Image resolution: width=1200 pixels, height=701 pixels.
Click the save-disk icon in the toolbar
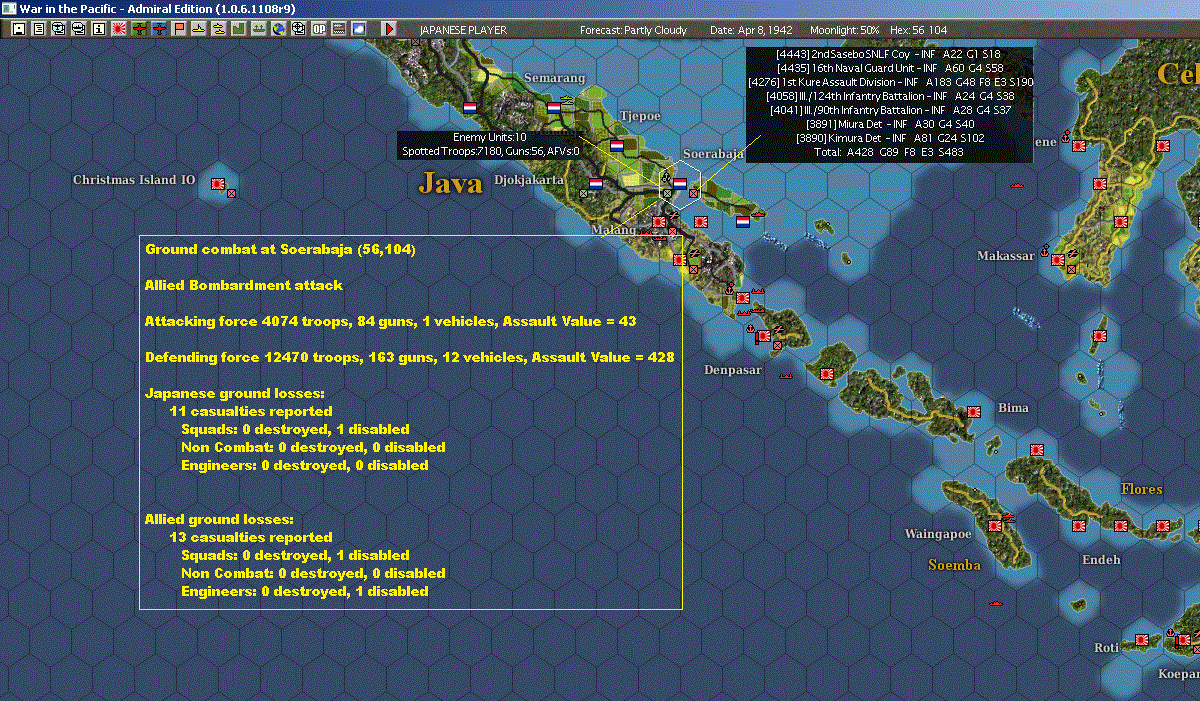(19, 30)
